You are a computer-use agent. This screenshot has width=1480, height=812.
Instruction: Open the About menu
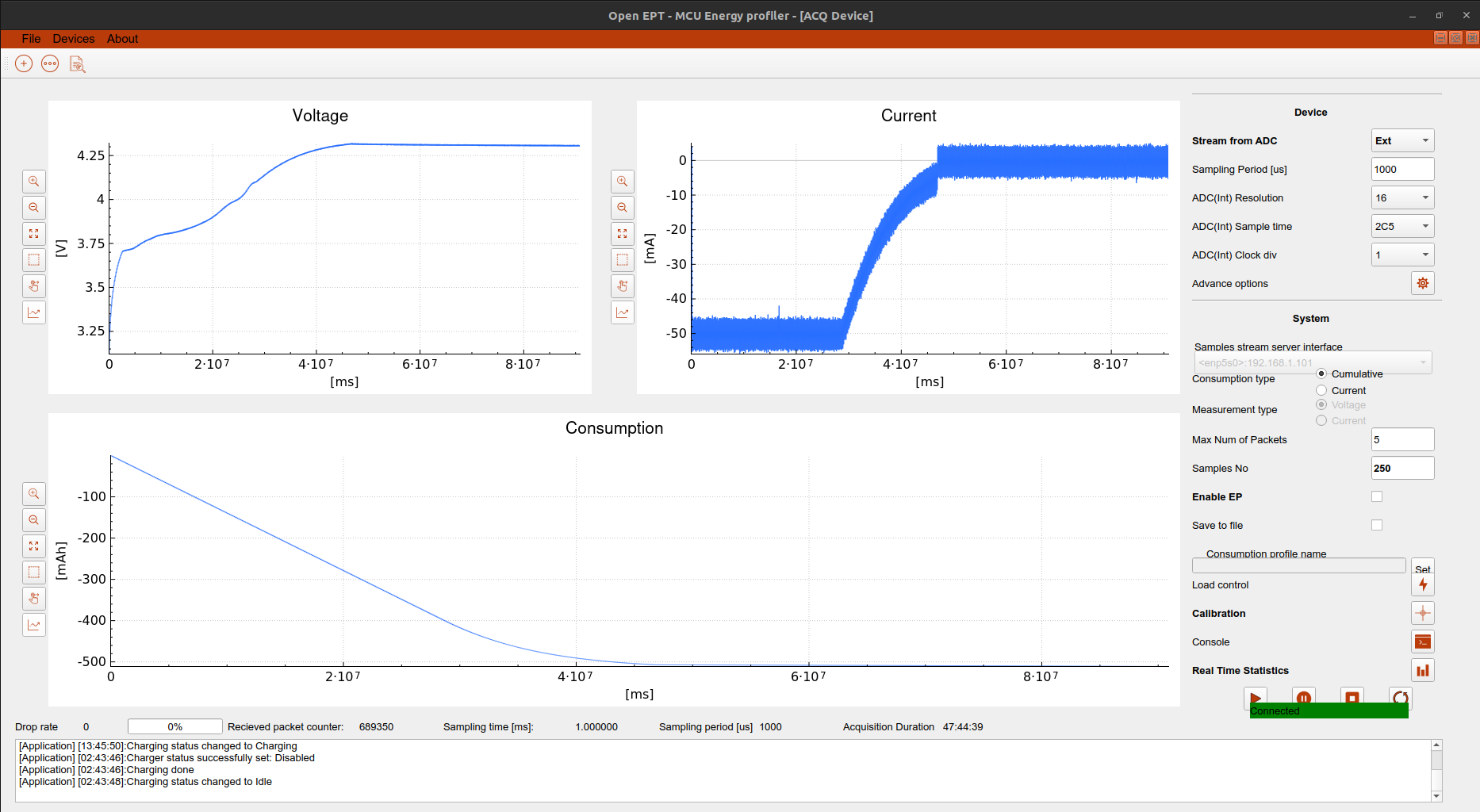click(122, 38)
